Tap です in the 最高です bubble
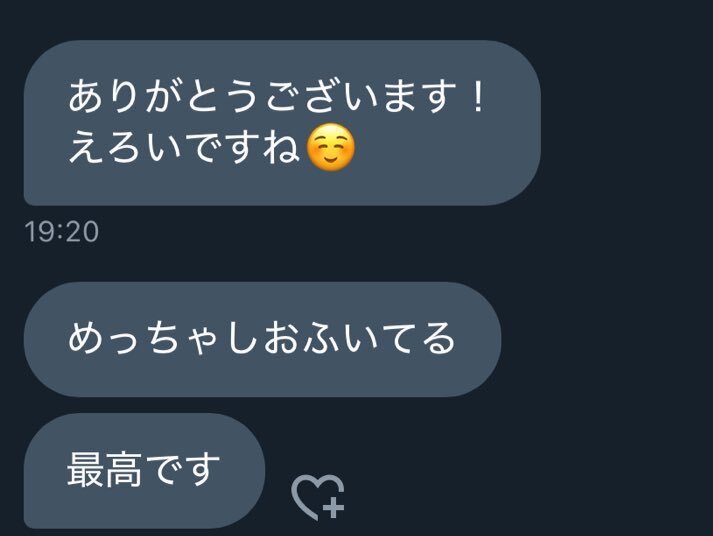This screenshot has height=536, width=713. pos(182,470)
